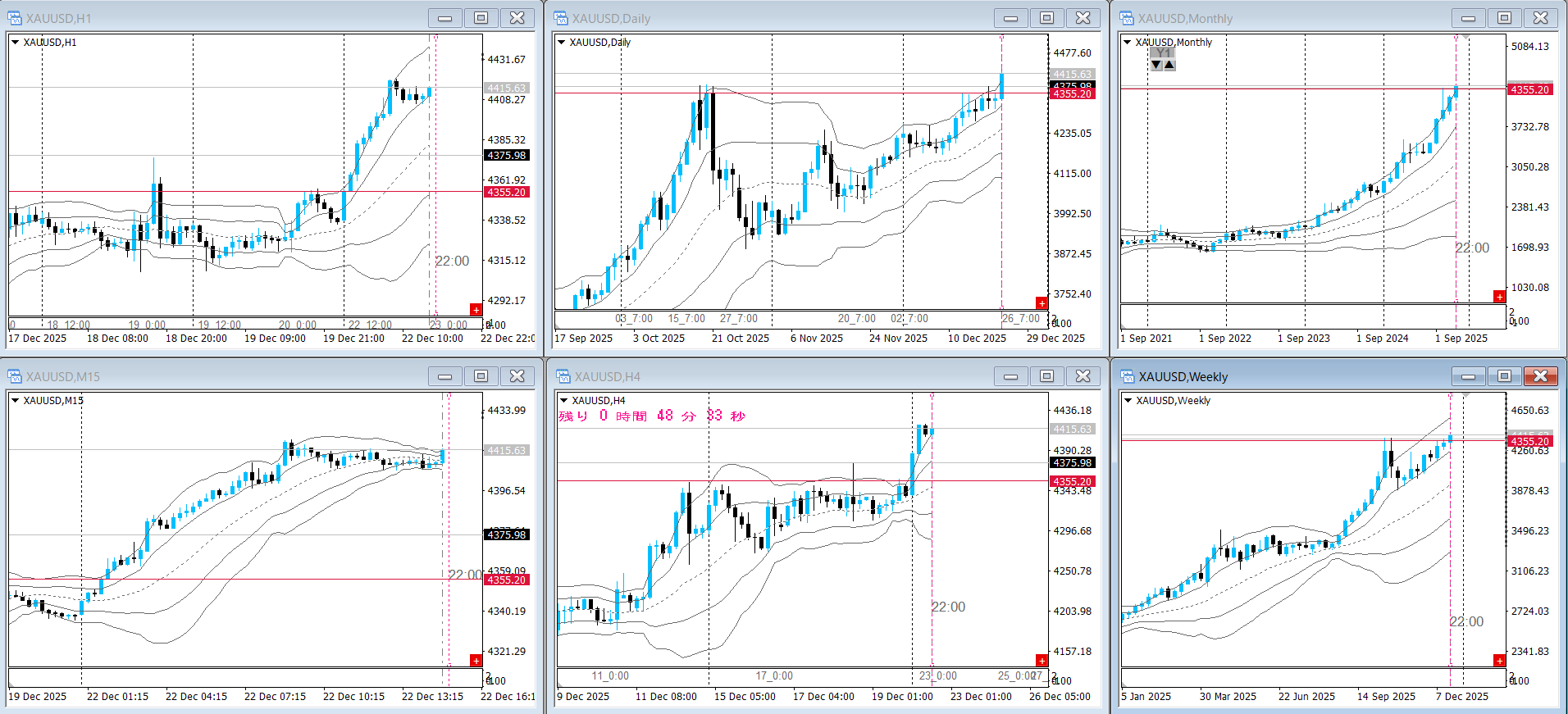Select black 4375.98 price label on H1 chart
Viewport: 1568px width, 714px height.
(507, 155)
